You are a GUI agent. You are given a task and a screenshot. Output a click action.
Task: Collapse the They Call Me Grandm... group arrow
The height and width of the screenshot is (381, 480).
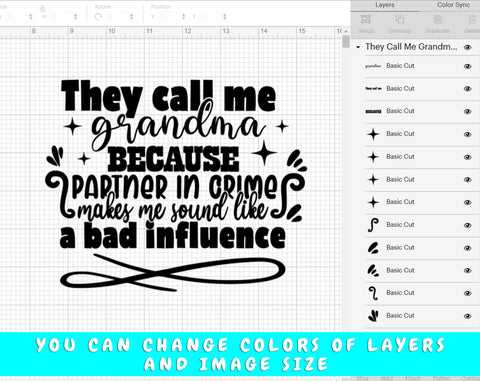pyautogui.click(x=358, y=47)
